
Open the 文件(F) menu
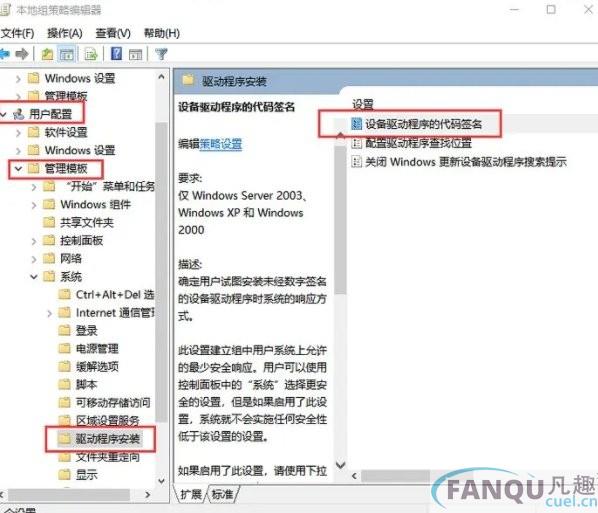(x=18, y=33)
